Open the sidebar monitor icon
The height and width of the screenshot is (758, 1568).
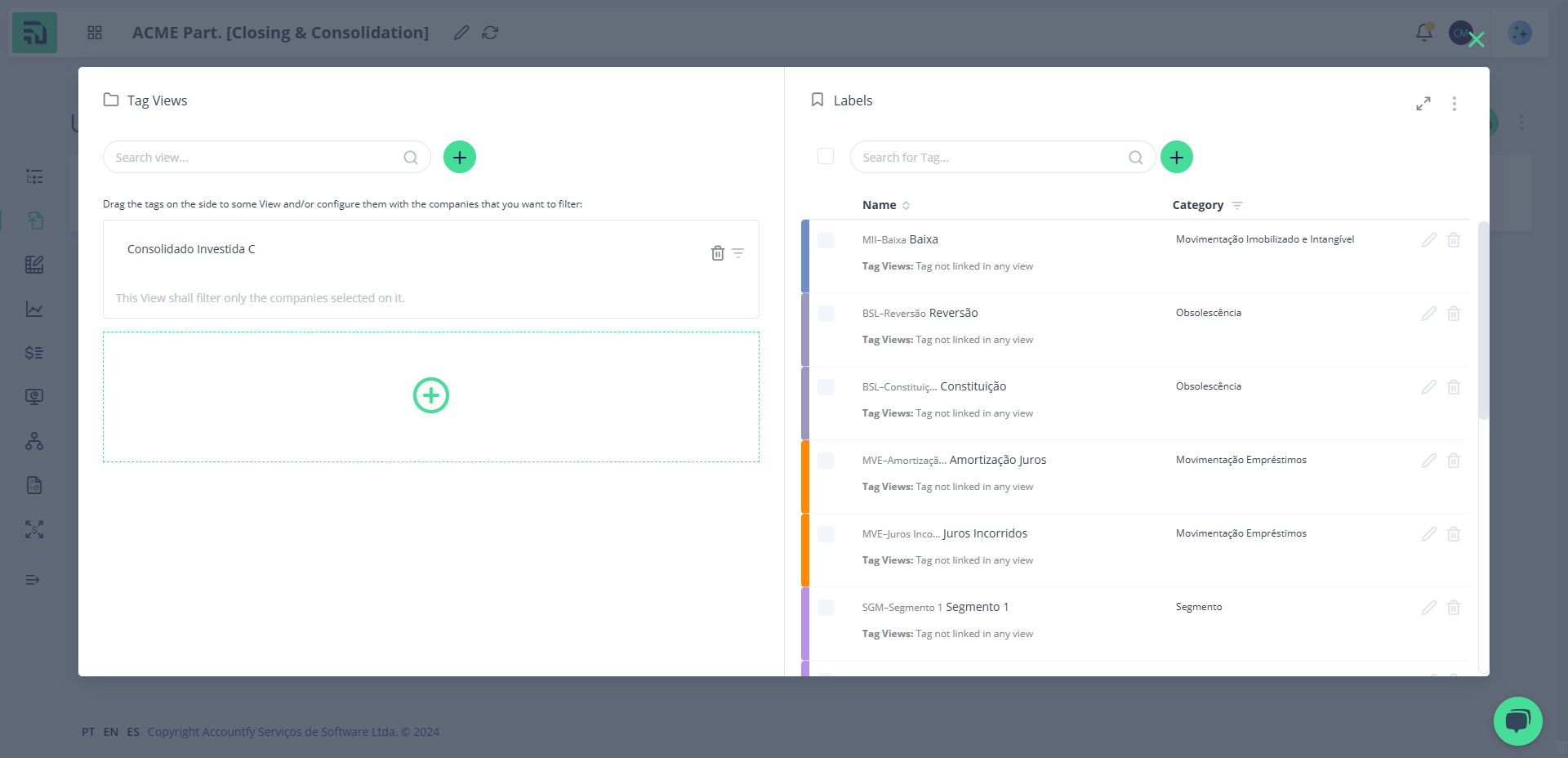(34, 397)
